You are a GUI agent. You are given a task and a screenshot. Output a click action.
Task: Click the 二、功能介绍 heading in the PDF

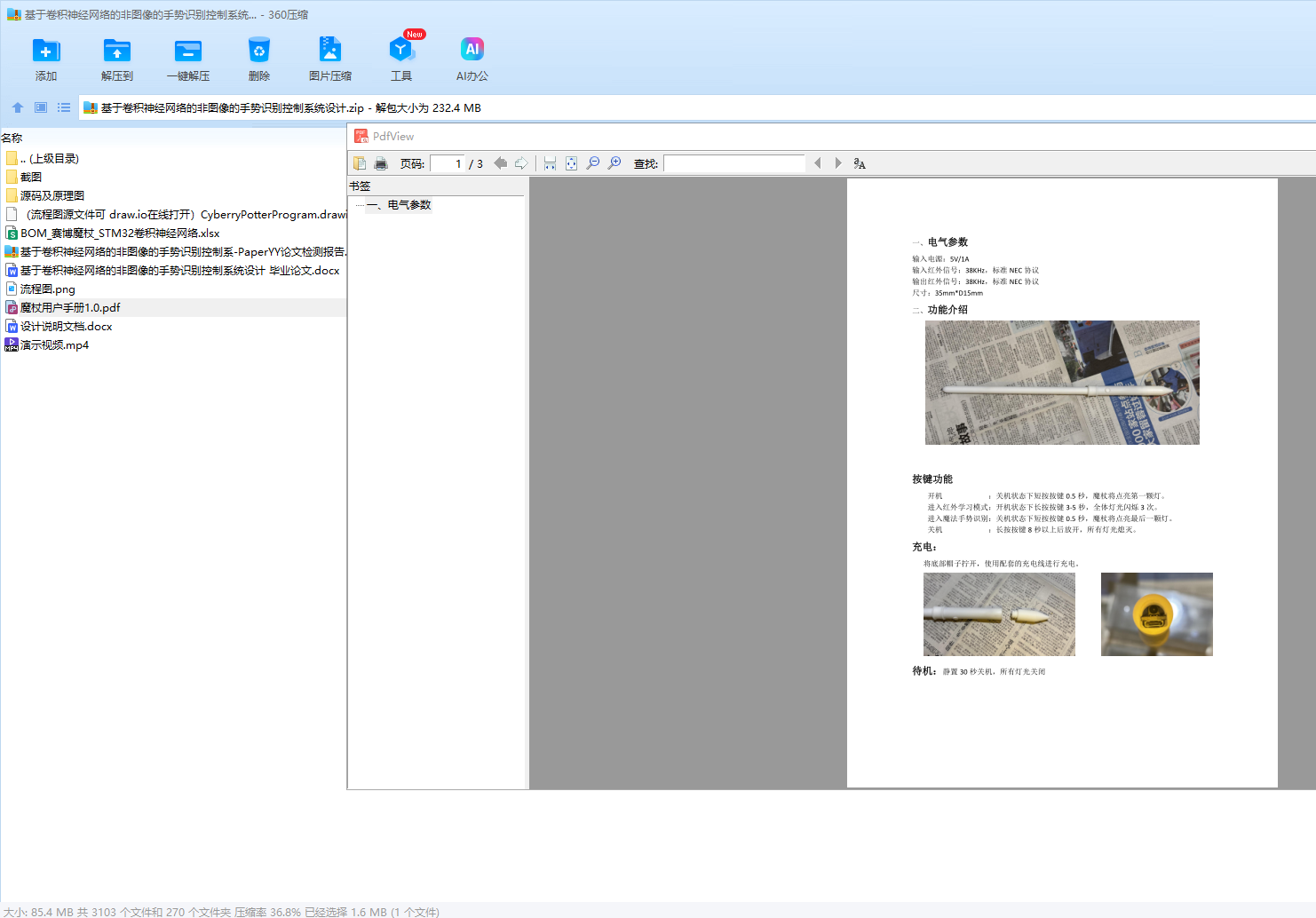[940, 310]
